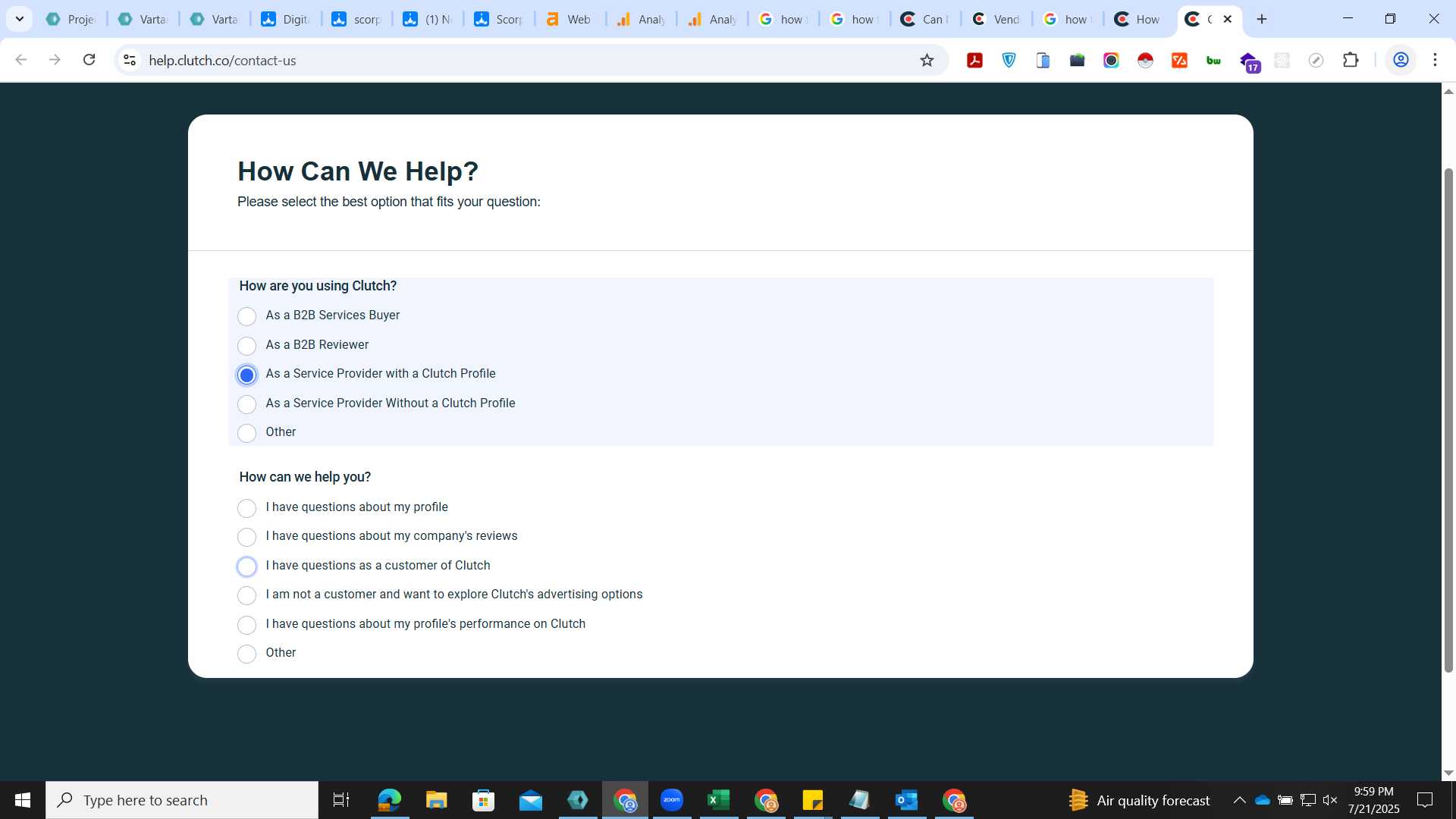Choose 'As a B2B Reviewer' radio button
The height and width of the screenshot is (819, 1456).
click(x=246, y=346)
